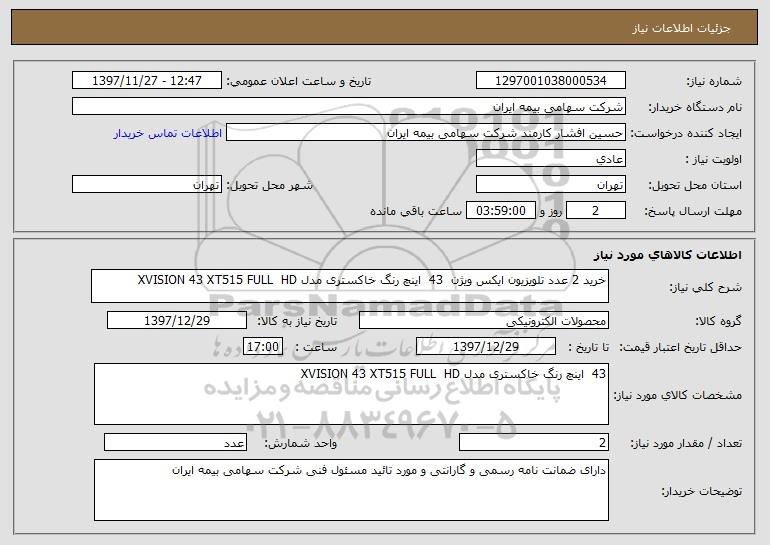This screenshot has width=770, height=545.
Task: Click the price validity date field next to تا تاریخ
Action: (x=486, y=347)
